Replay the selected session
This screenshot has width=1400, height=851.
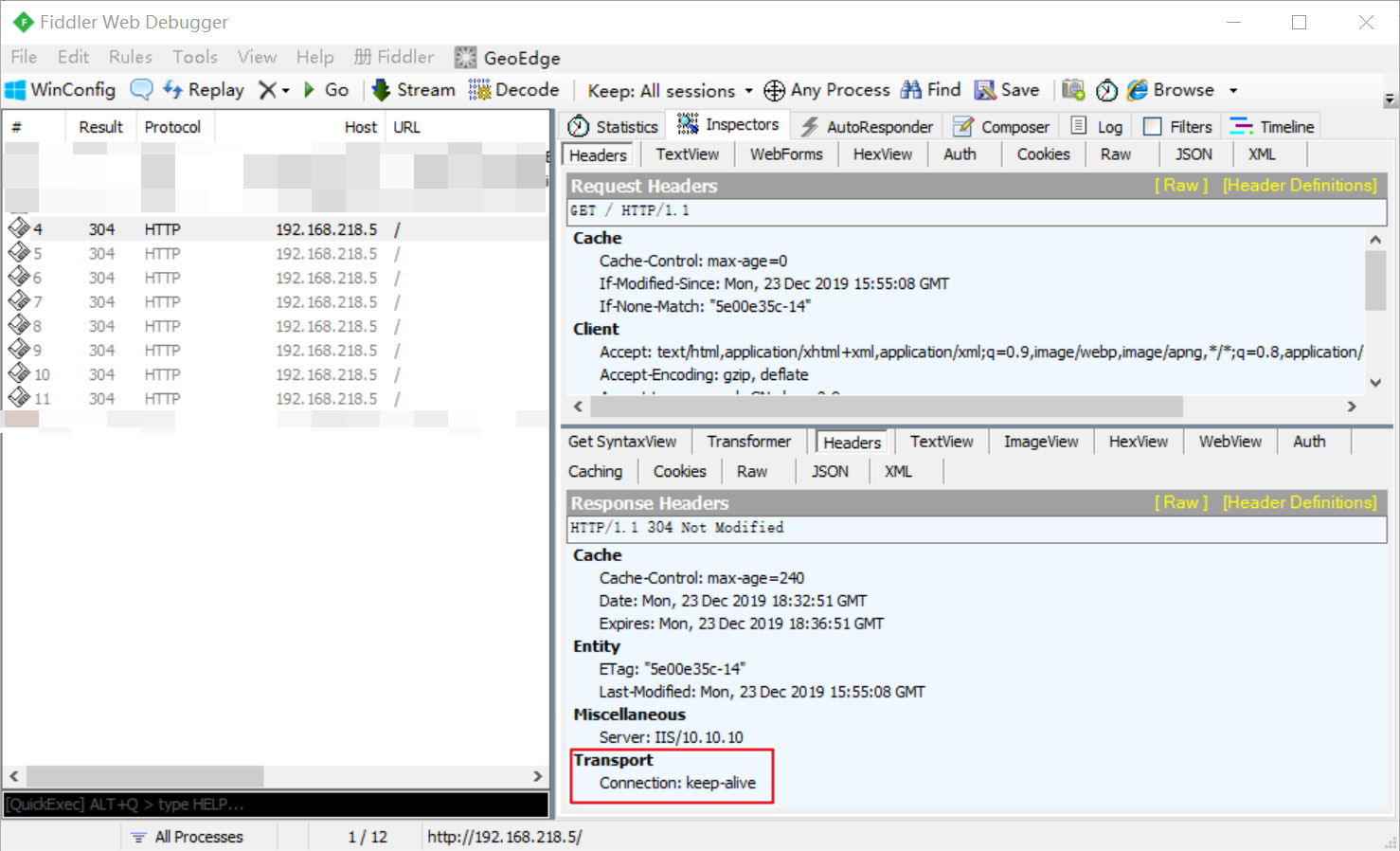(x=204, y=90)
